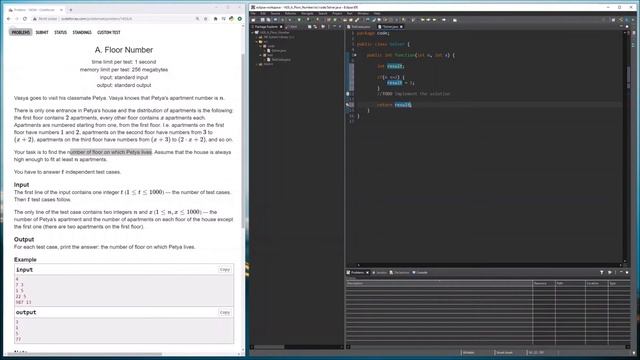Screen dimensions: 640x360
Task: Click Open Perspective icon at Eclipse toolbar right
Action: tap(613, 20)
